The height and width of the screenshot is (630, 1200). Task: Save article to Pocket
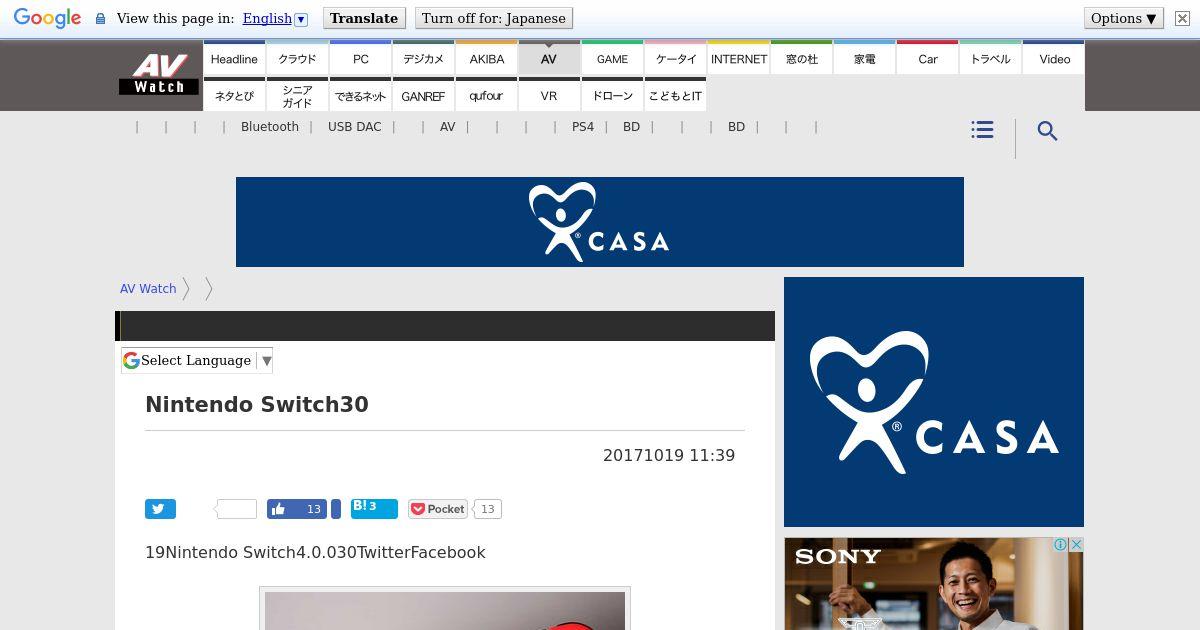click(438, 509)
